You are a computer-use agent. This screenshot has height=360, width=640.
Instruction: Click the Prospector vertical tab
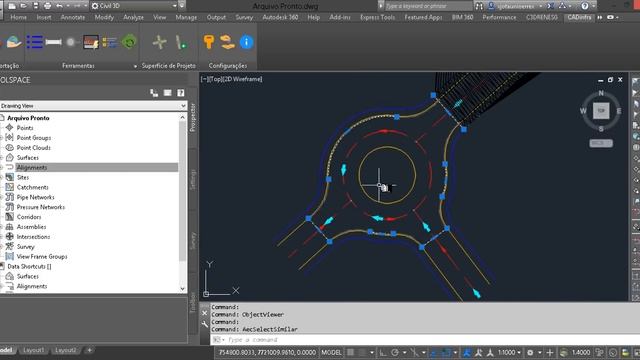coord(193,118)
